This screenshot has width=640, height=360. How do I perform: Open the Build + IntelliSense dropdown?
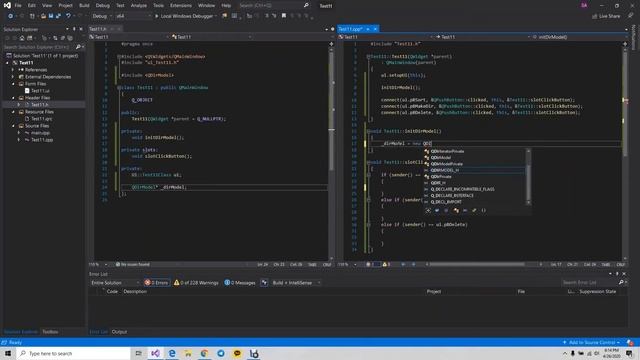[x=296, y=282]
